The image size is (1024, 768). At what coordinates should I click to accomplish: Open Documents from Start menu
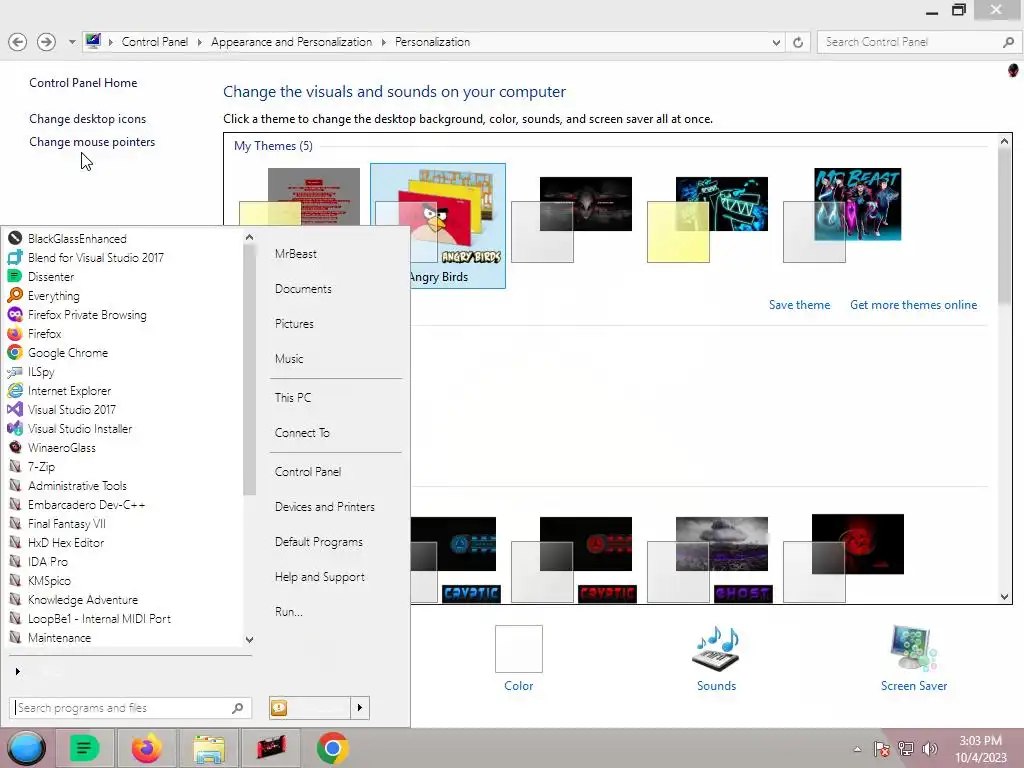click(303, 289)
